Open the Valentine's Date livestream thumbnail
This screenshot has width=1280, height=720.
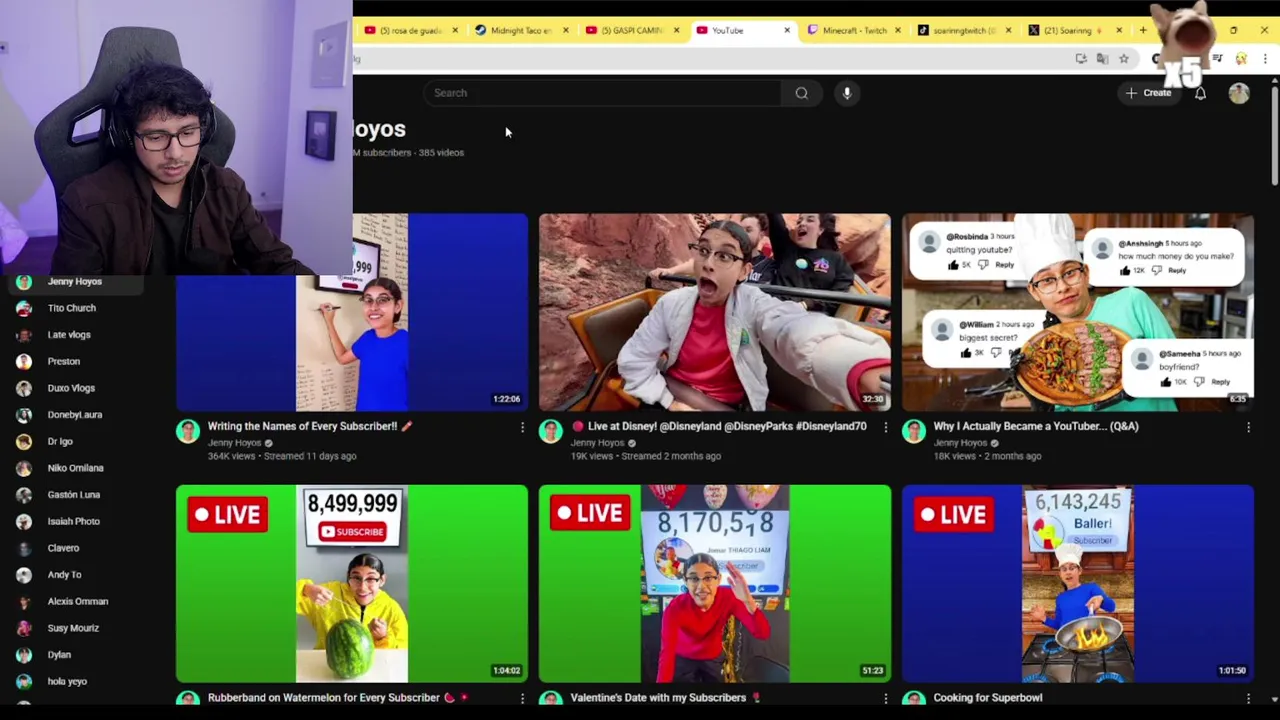pos(715,584)
